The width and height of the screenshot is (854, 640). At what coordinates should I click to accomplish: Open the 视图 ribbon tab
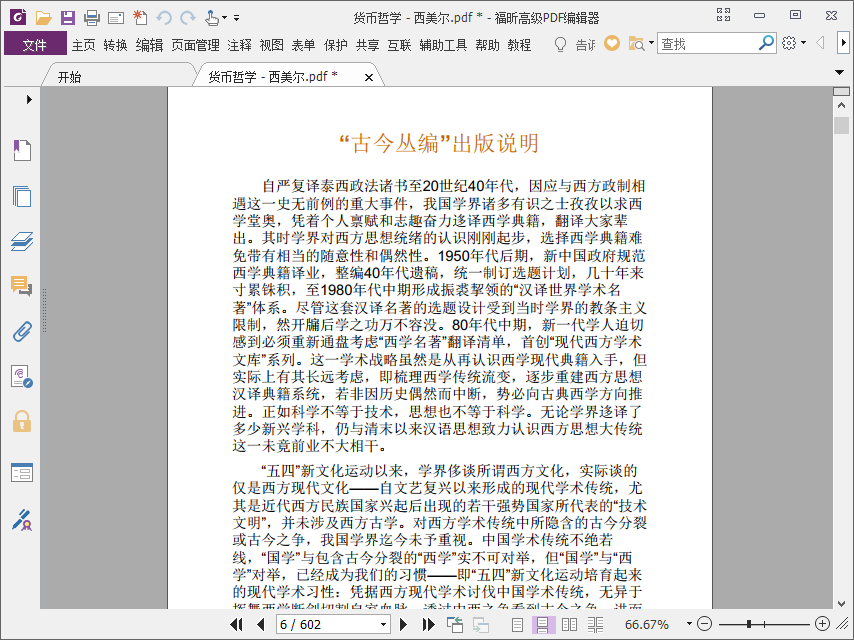(x=271, y=45)
